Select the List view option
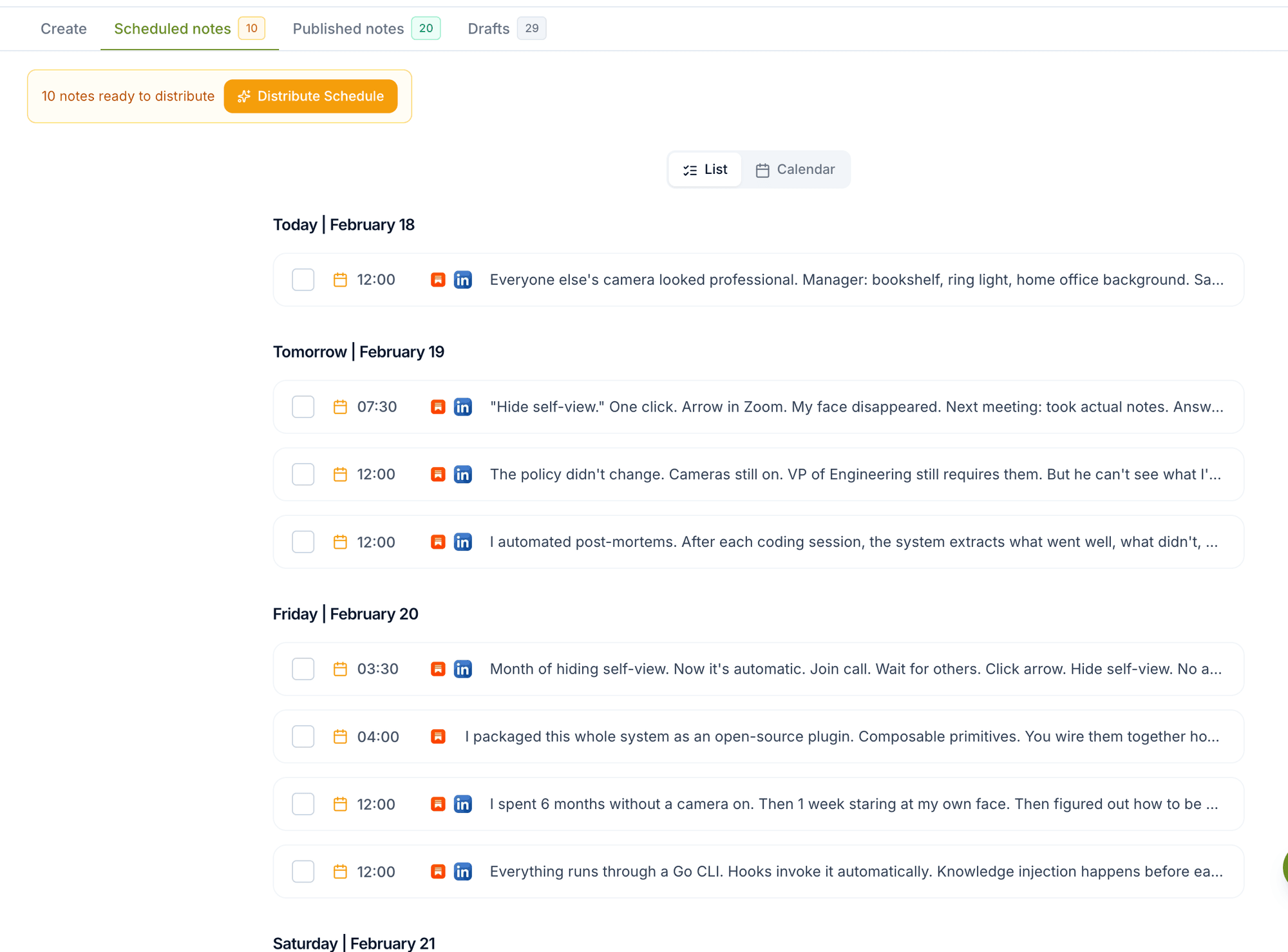The image size is (1288, 952). click(705, 169)
